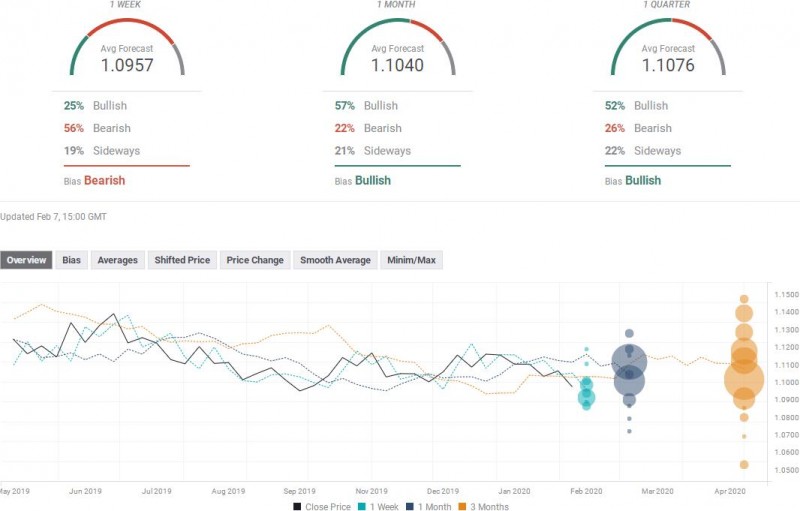Toggle 1 Month series in legend
This screenshot has width=800, height=511.
coord(429,506)
